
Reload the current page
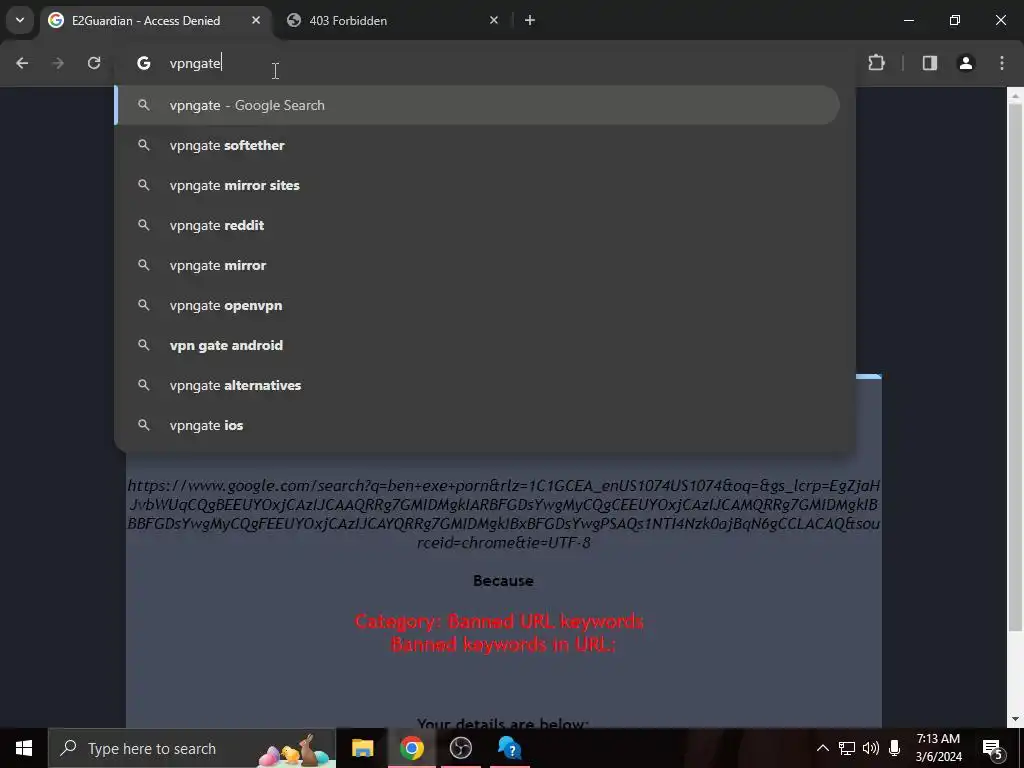click(x=94, y=63)
